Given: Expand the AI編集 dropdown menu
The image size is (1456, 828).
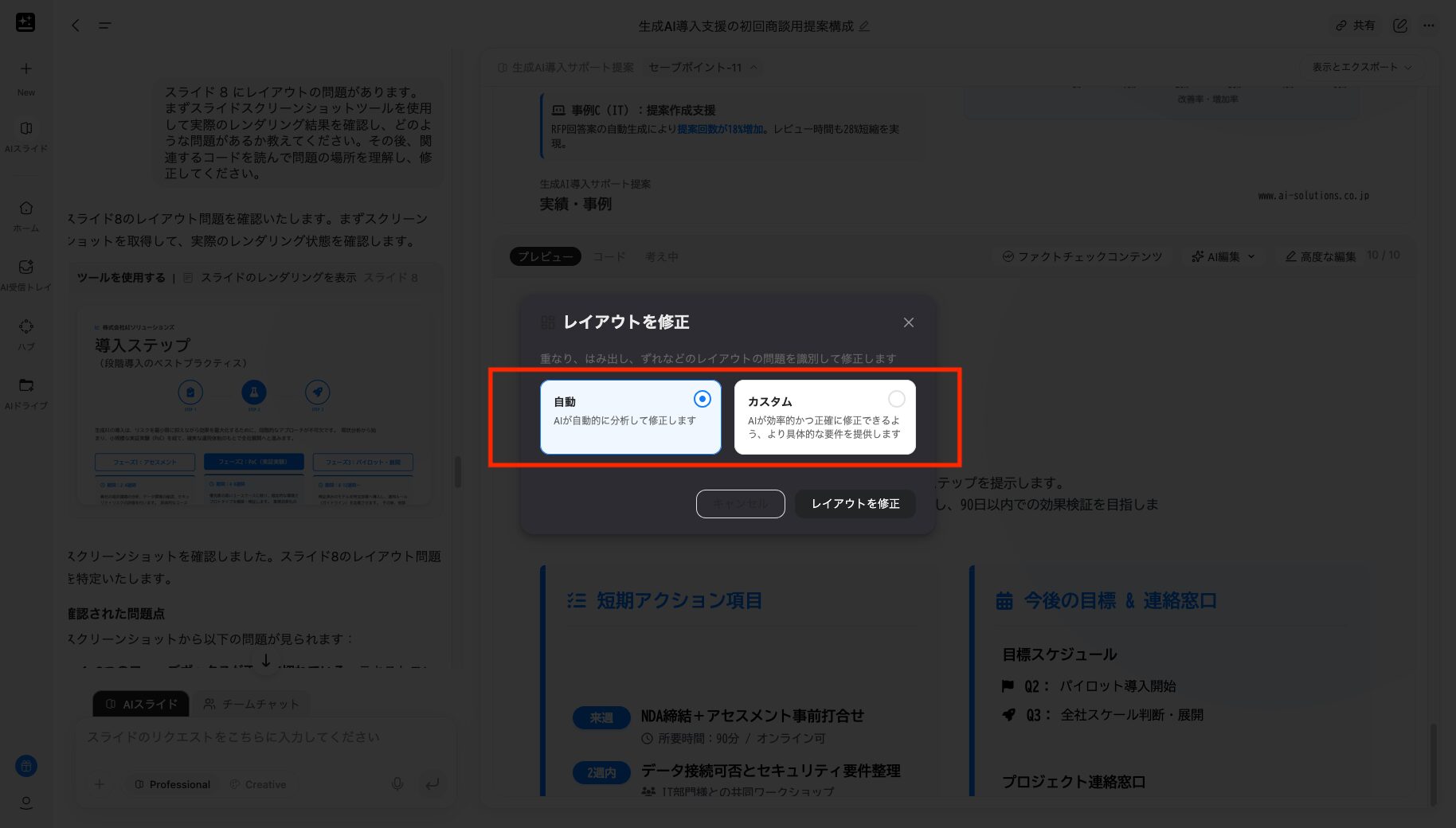Looking at the screenshot, I should pos(1223,256).
